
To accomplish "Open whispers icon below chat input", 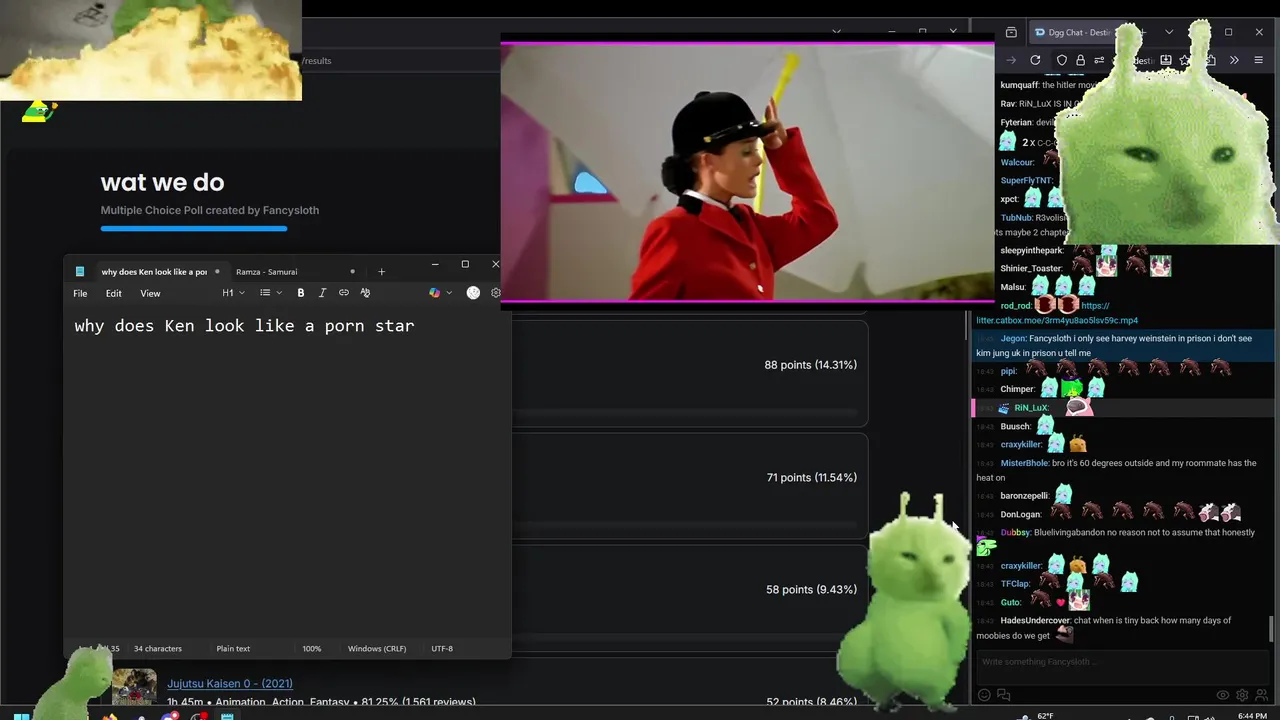I will (1003, 695).
